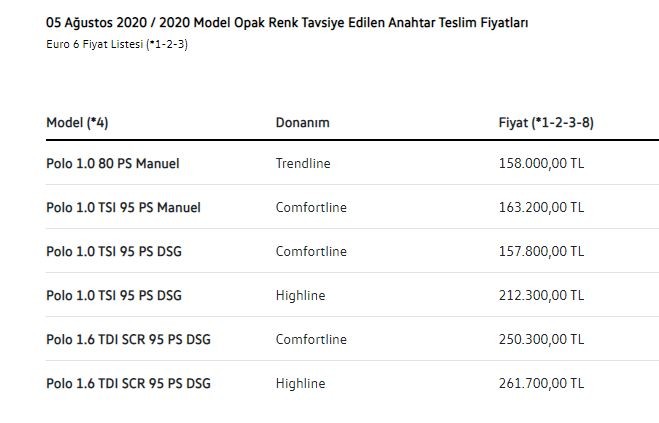
Task: Select Polo 1.0 TSI 95 PS Manuel model
Action: click(123, 208)
